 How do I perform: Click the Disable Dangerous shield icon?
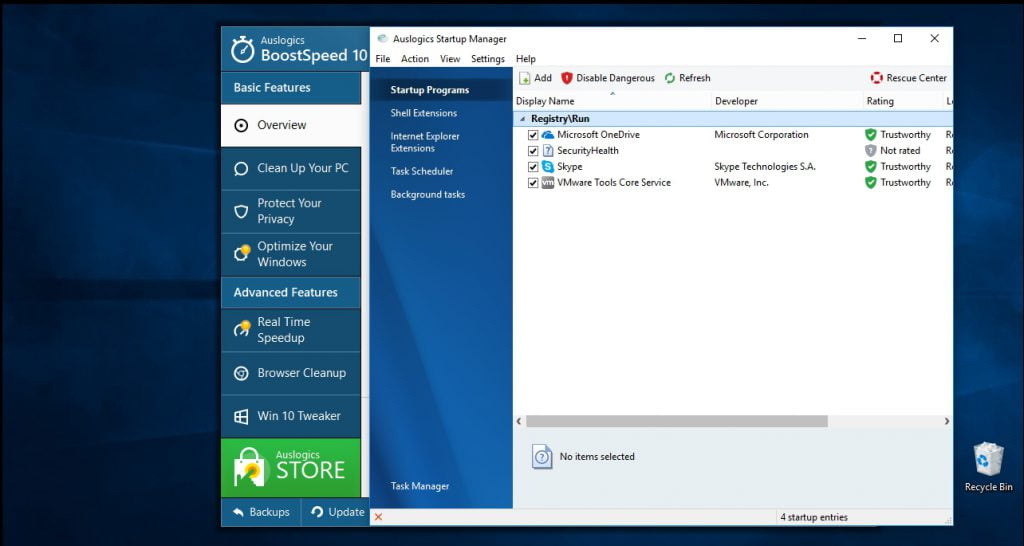point(567,78)
